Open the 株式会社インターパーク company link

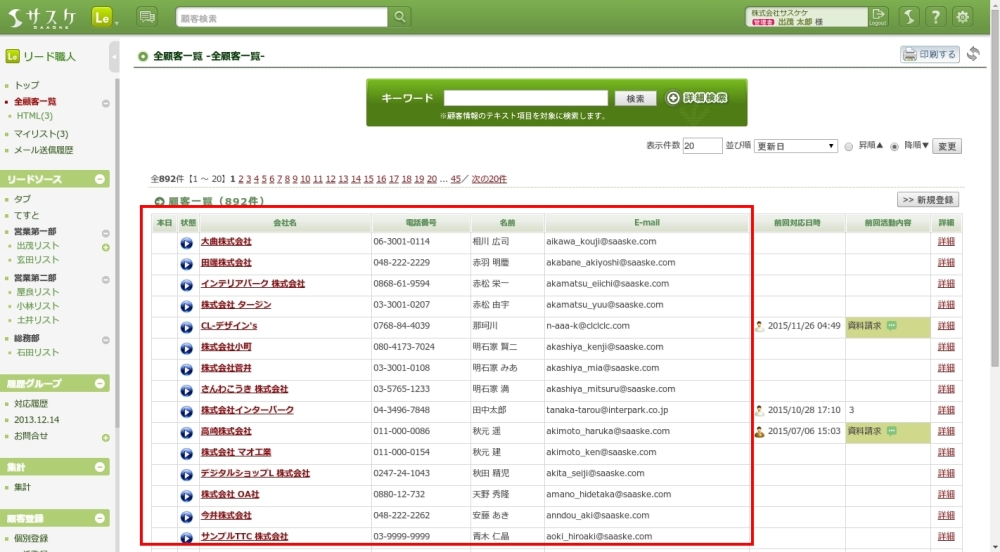247,410
